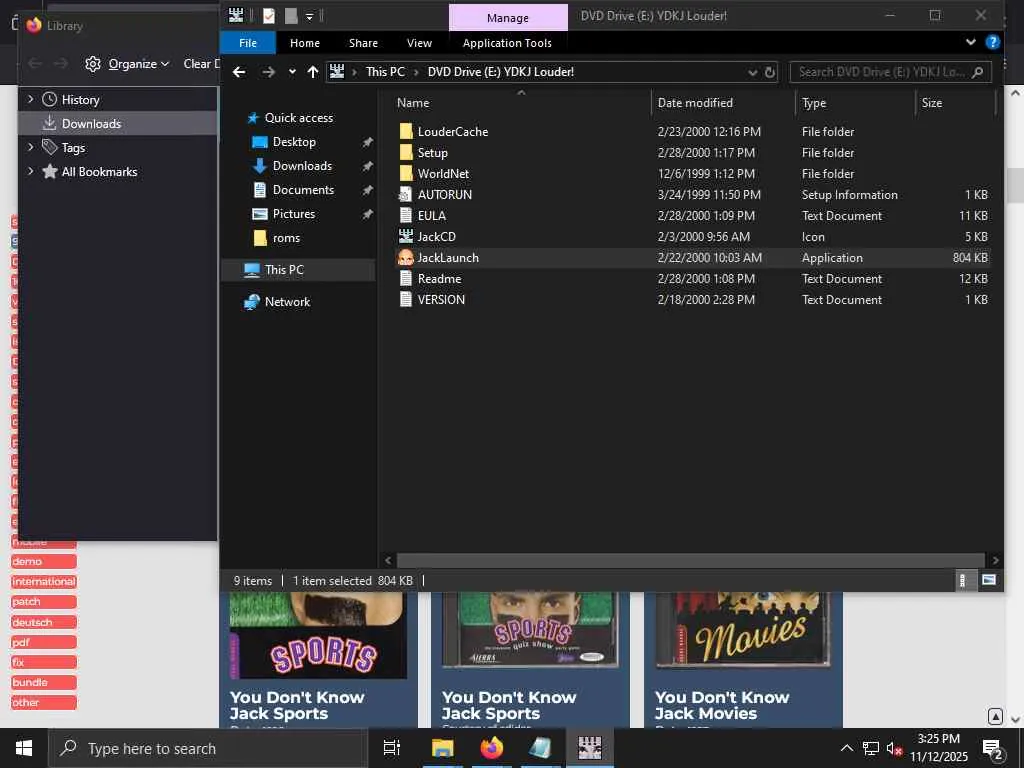Click the refresh icon in the address bar
This screenshot has width=1024, height=768.
point(770,72)
